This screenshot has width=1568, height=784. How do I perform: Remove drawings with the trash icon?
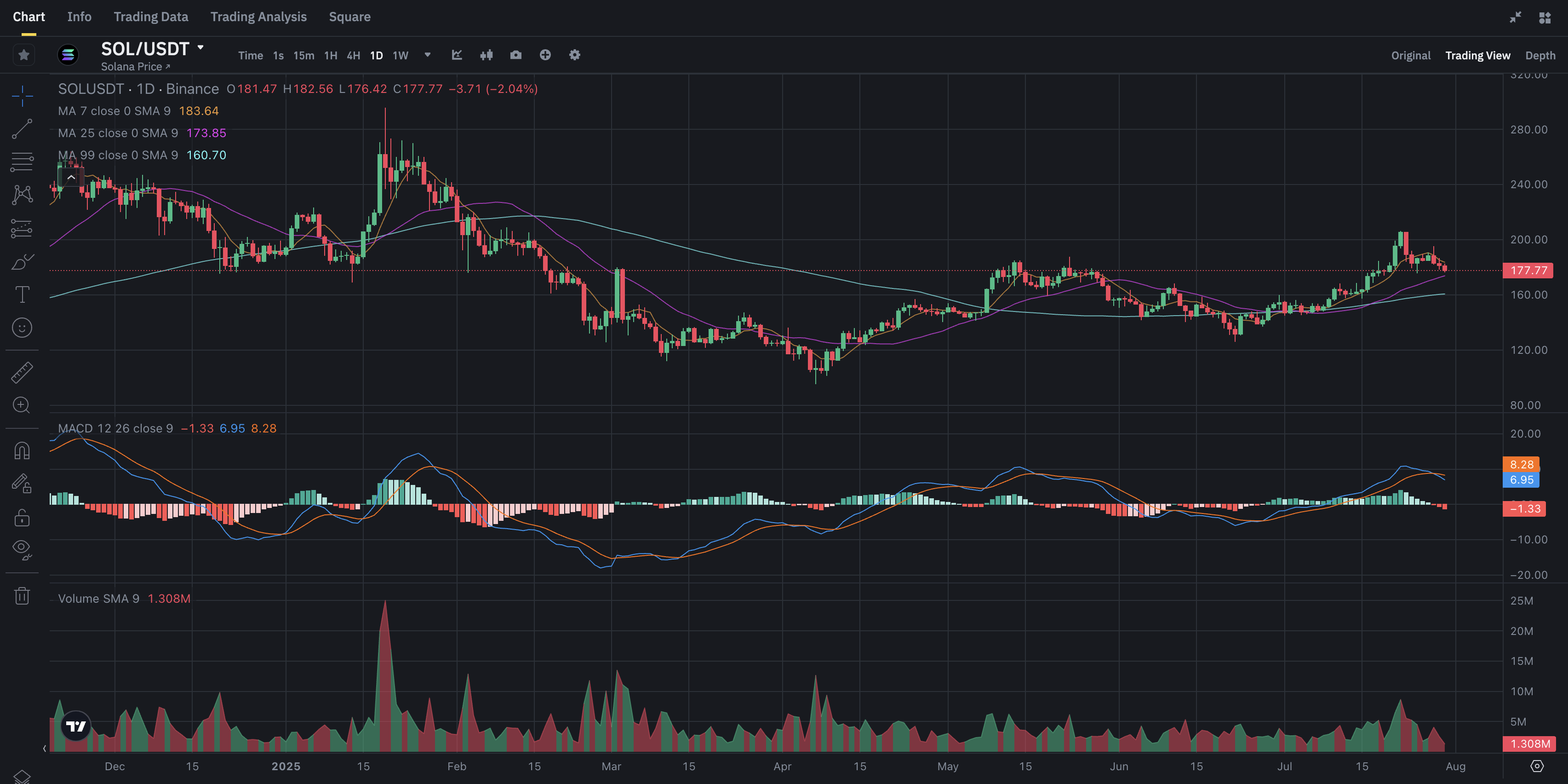point(22,595)
